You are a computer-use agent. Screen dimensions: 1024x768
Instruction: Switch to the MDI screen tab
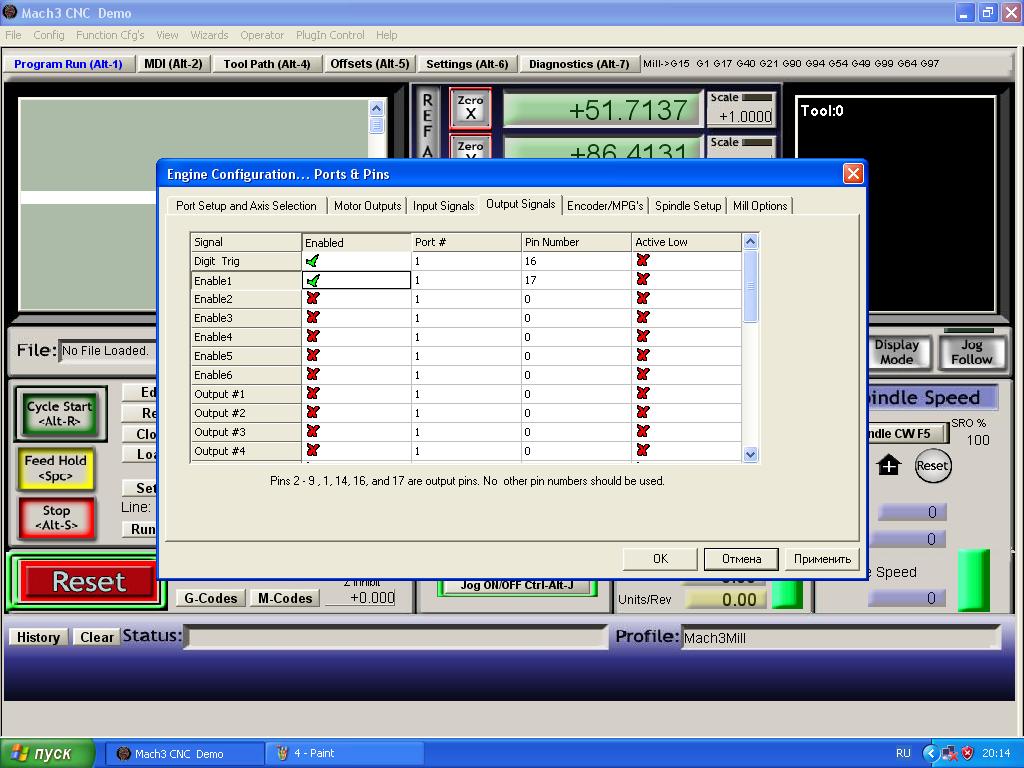coord(173,64)
